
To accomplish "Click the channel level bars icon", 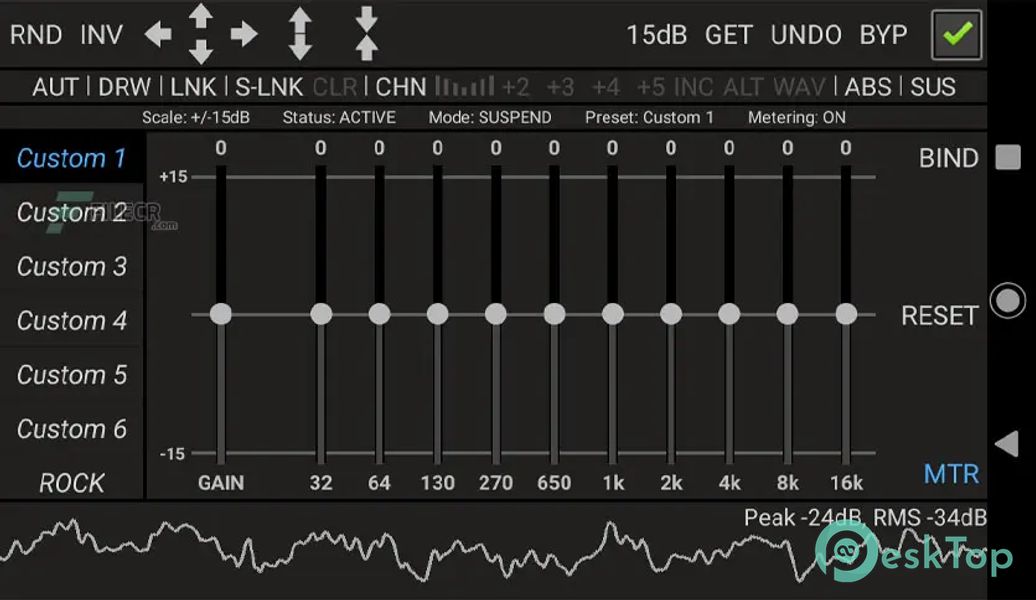I will pos(464,87).
